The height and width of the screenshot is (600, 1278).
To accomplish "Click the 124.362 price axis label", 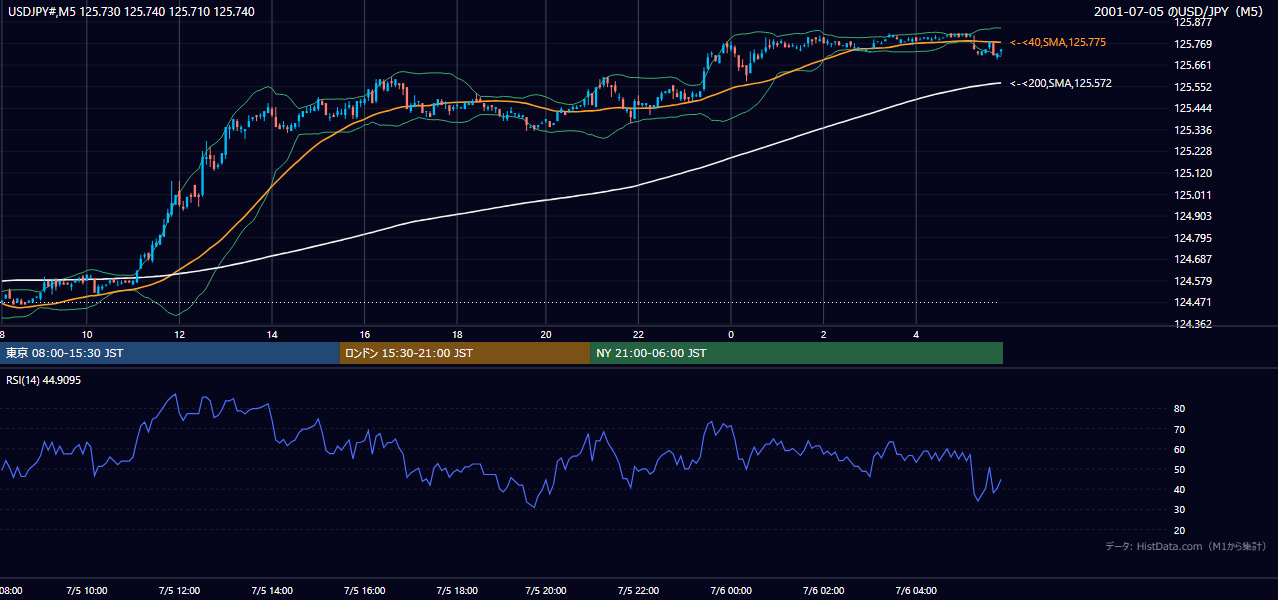I will click(1193, 324).
